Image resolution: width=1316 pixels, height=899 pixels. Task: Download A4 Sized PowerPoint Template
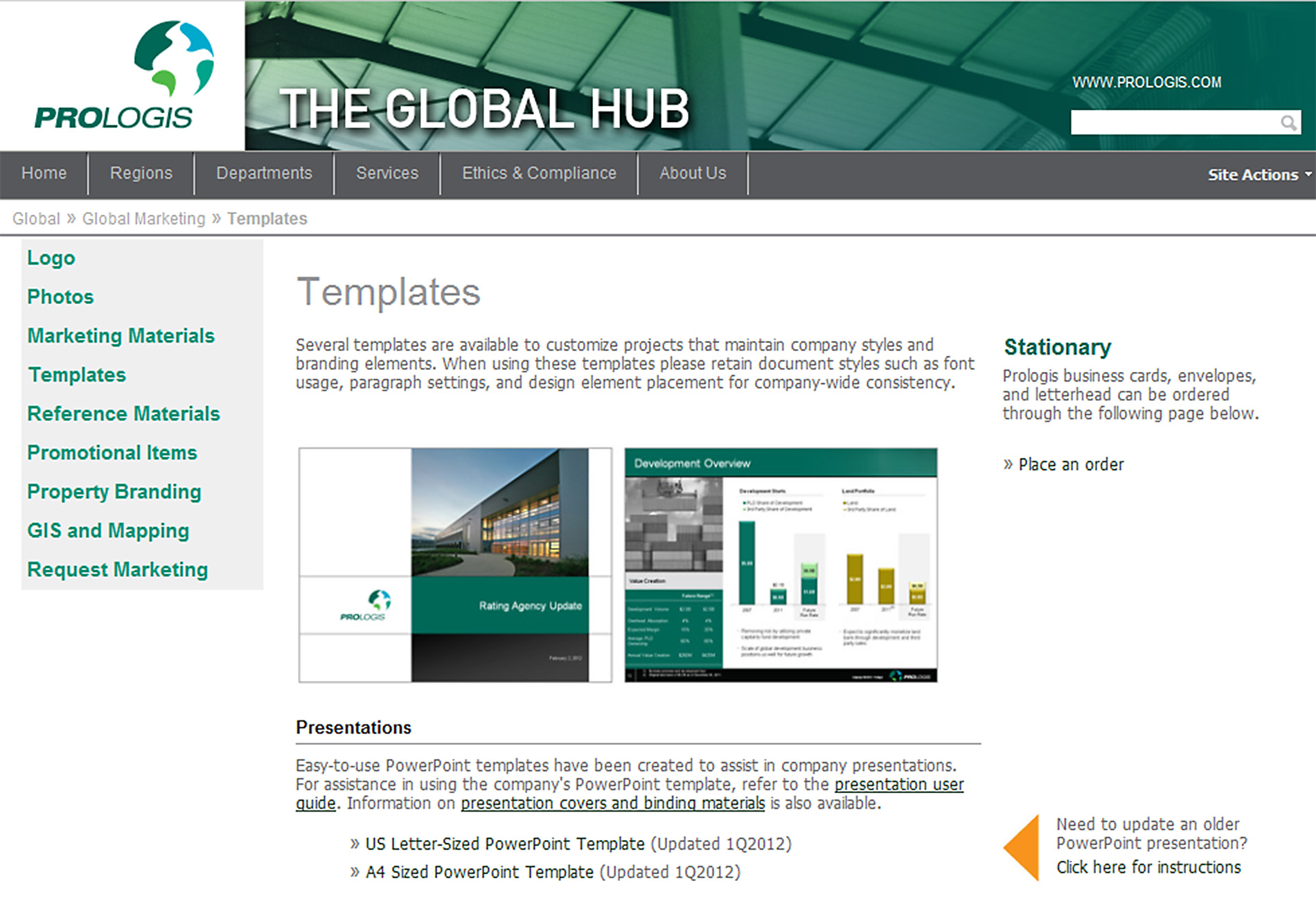click(x=479, y=872)
